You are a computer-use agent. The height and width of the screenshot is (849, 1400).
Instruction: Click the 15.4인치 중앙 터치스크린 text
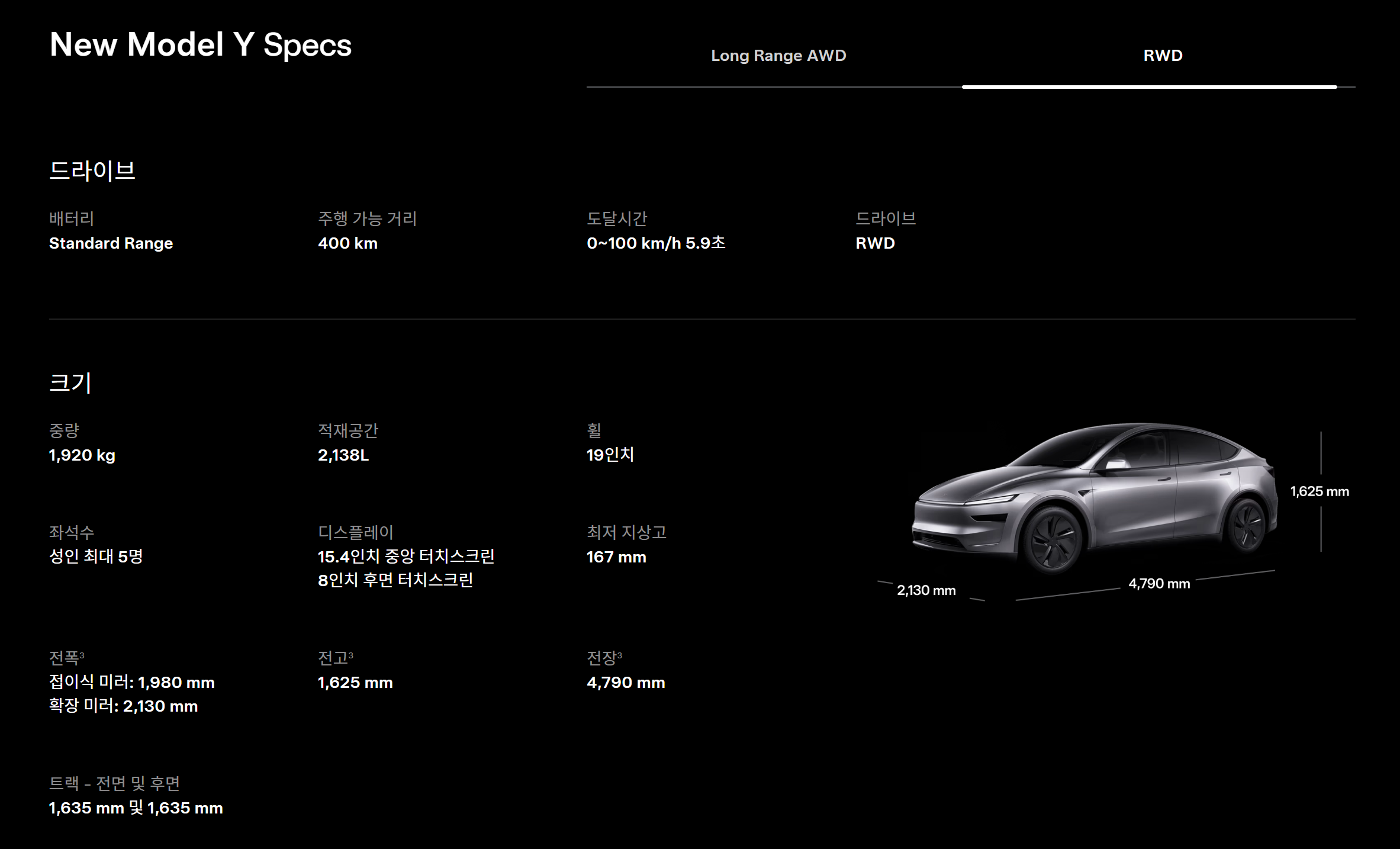coord(405,557)
